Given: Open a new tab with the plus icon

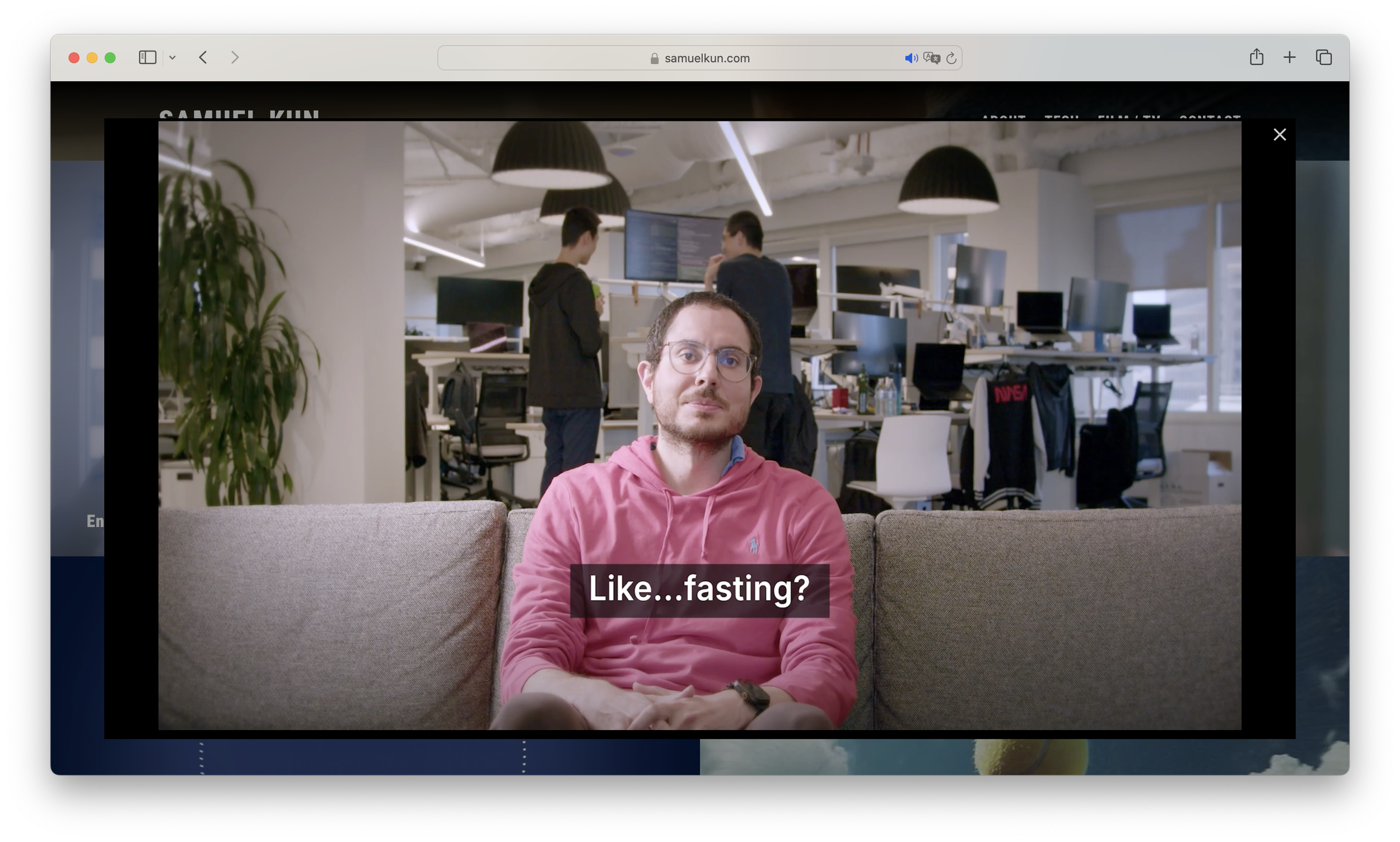Looking at the screenshot, I should (1289, 57).
